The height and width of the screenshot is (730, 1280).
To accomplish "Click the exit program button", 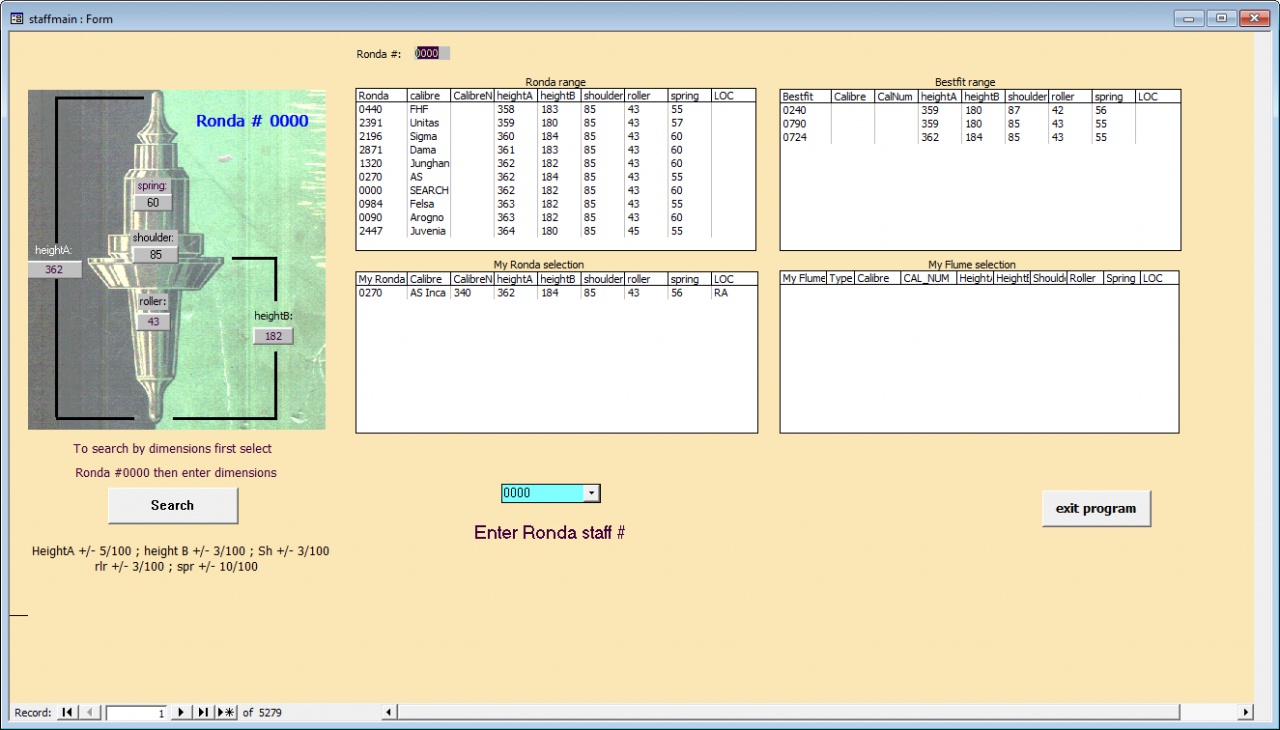I will click(1096, 508).
